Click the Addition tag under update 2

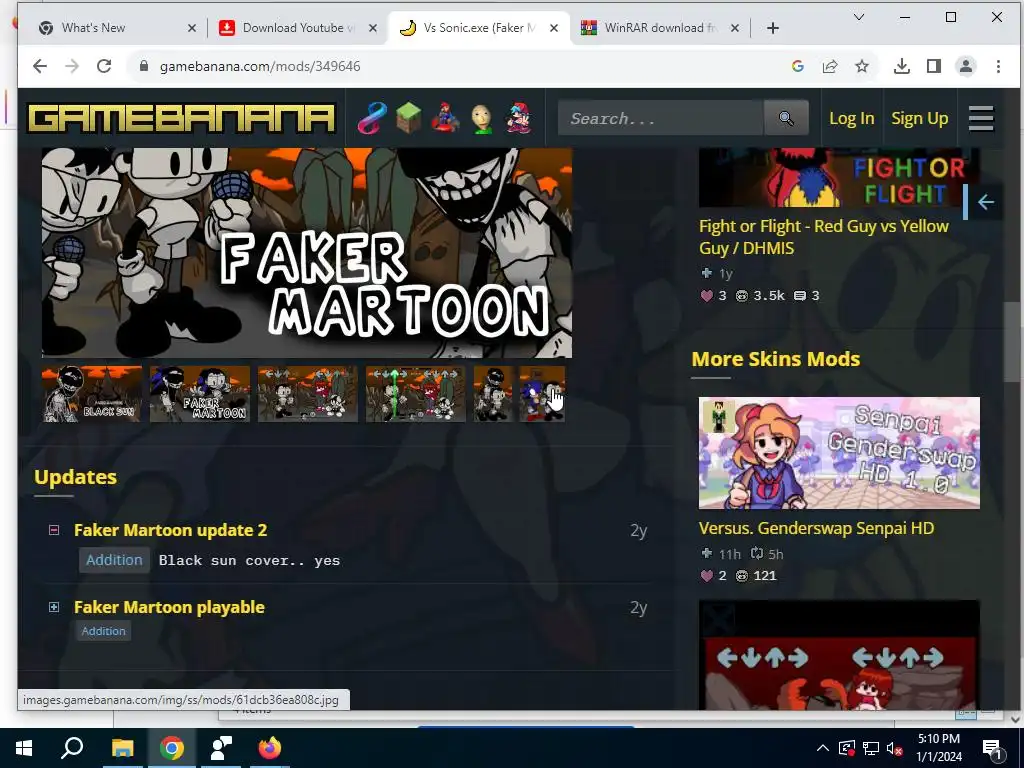[x=114, y=560]
